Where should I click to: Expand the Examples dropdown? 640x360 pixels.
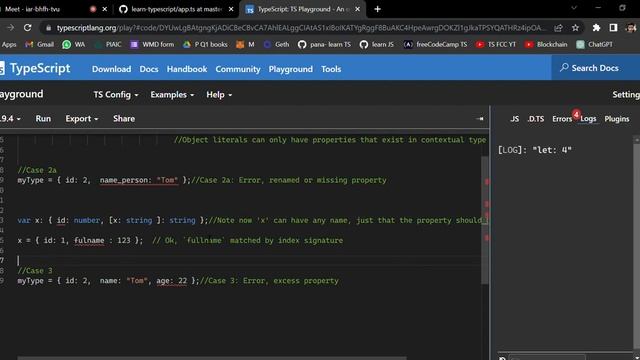172,95
